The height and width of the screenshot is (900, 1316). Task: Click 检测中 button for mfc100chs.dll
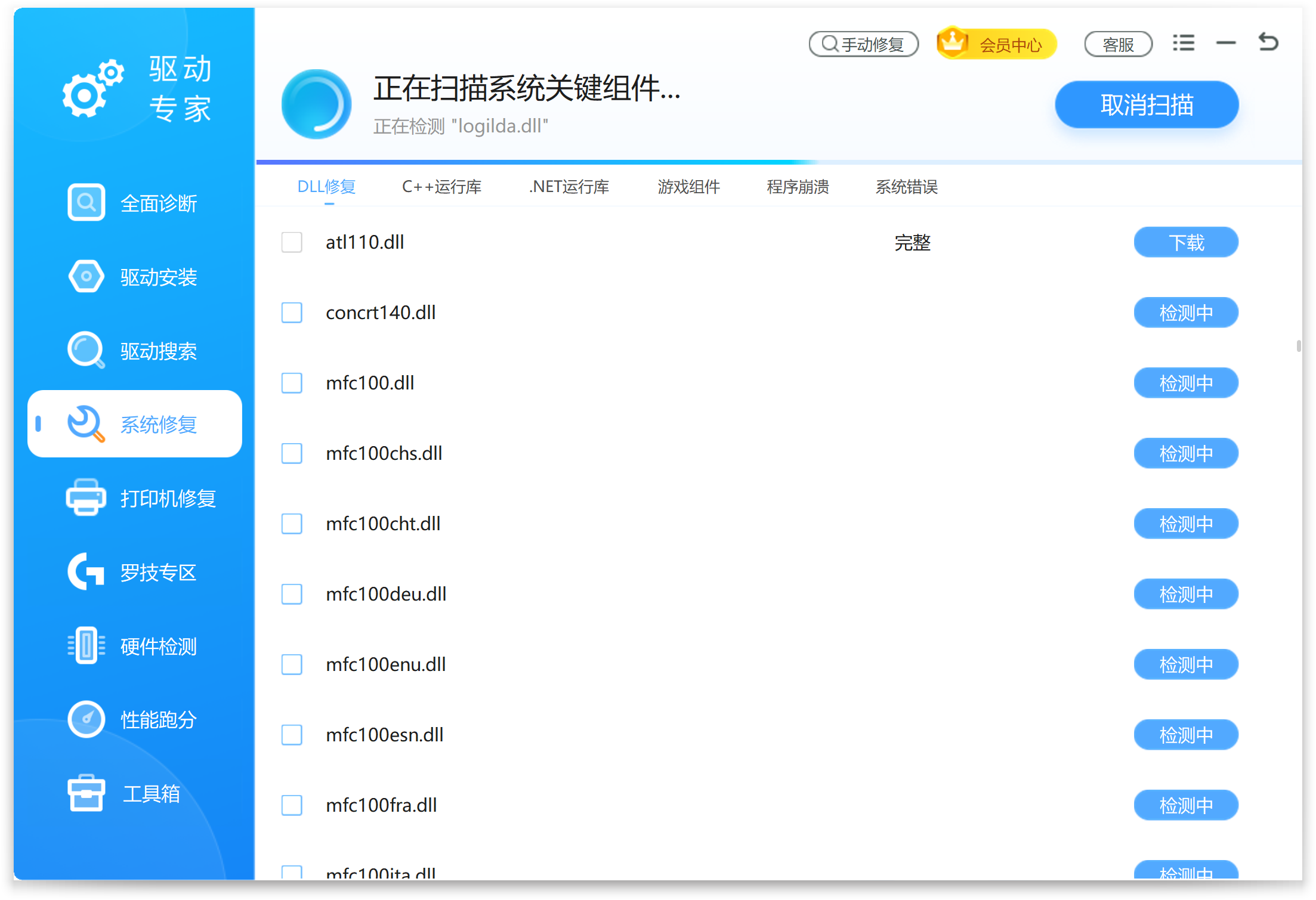1186,453
